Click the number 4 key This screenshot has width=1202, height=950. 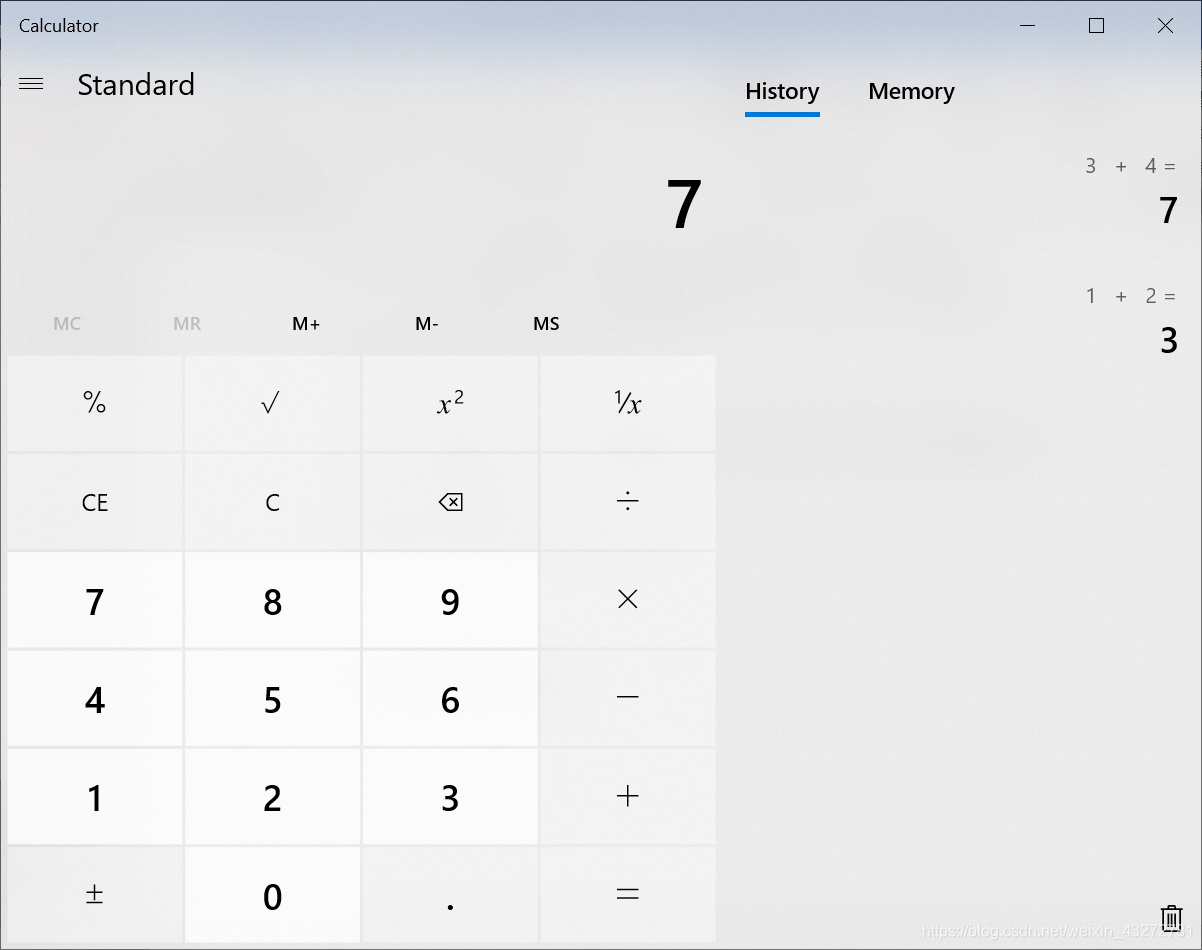point(95,697)
